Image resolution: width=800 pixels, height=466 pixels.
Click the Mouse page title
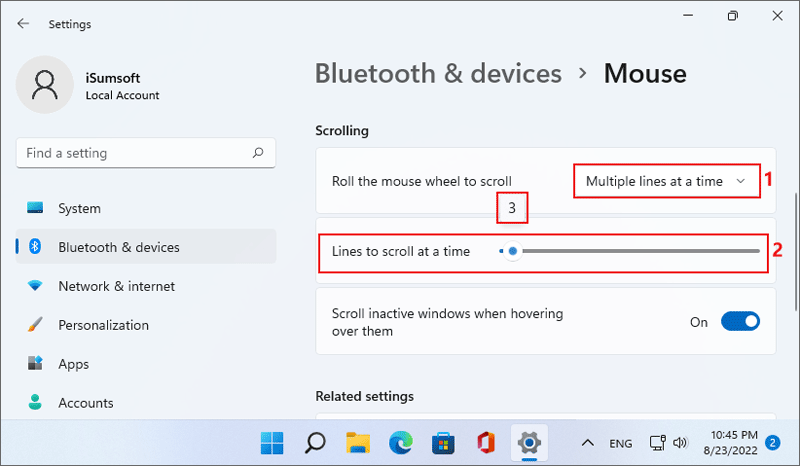click(x=645, y=73)
